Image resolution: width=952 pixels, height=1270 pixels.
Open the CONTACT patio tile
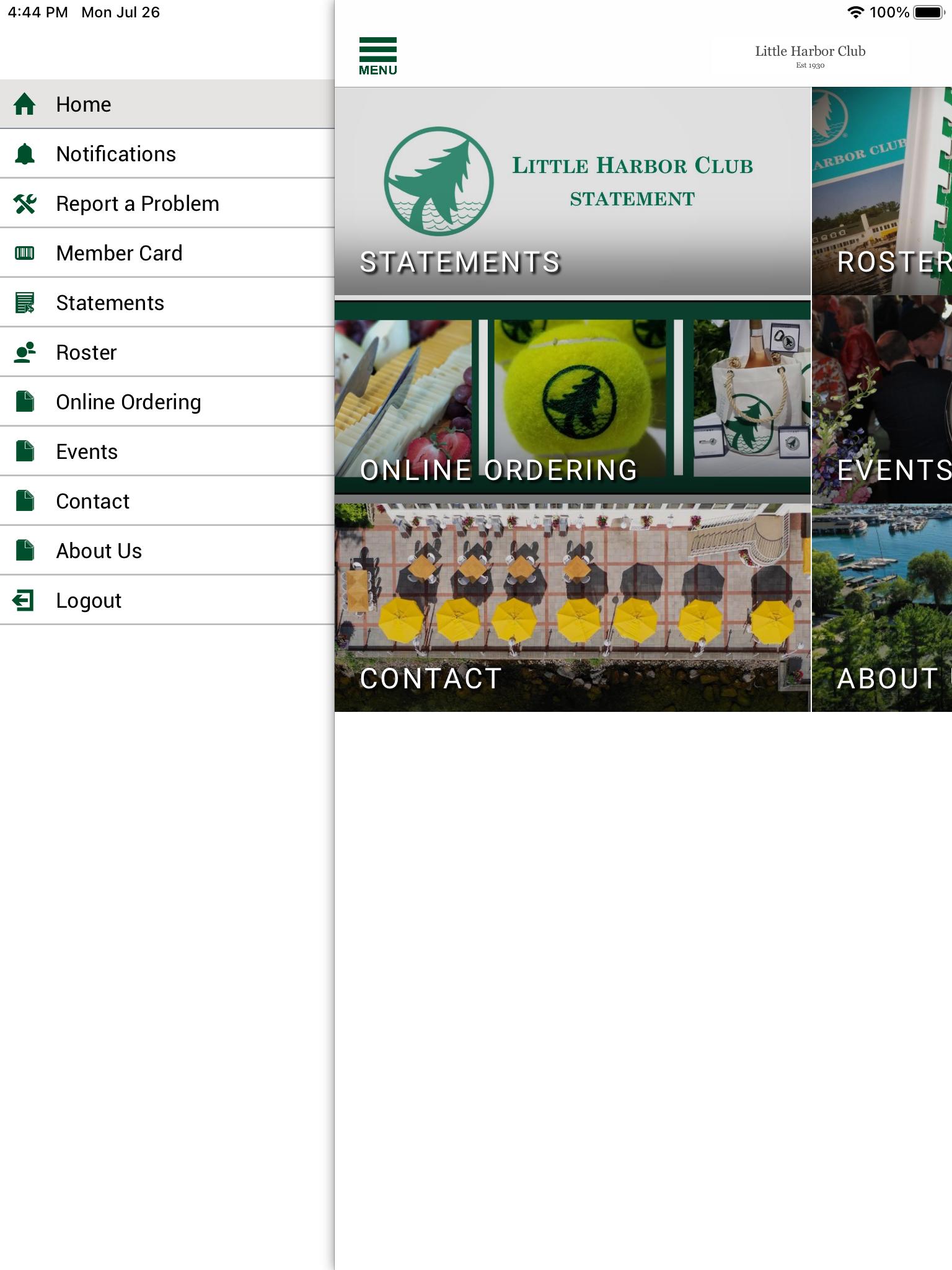[573, 608]
